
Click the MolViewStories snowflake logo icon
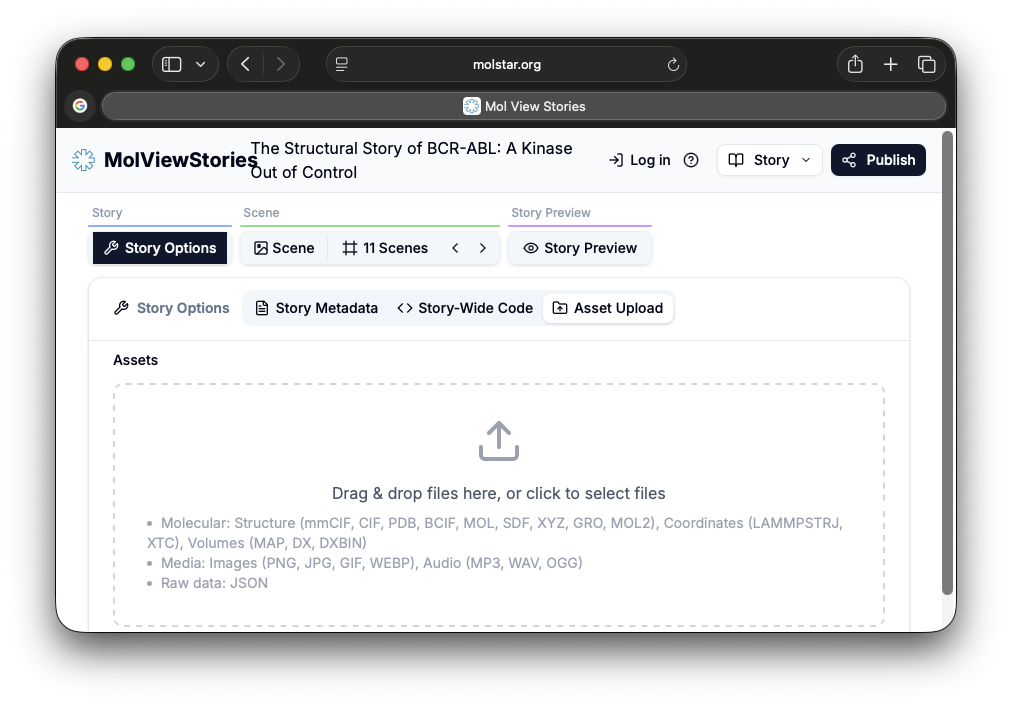click(x=84, y=160)
